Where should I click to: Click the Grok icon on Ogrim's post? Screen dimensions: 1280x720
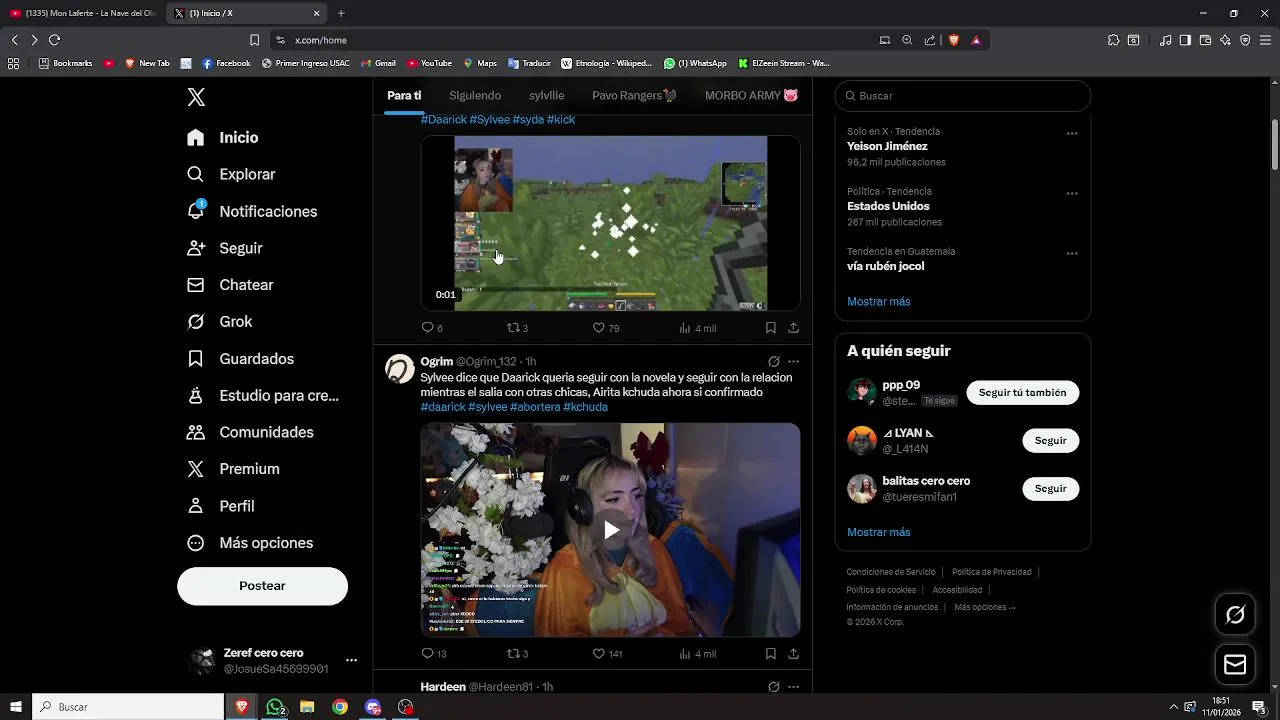click(773, 362)
